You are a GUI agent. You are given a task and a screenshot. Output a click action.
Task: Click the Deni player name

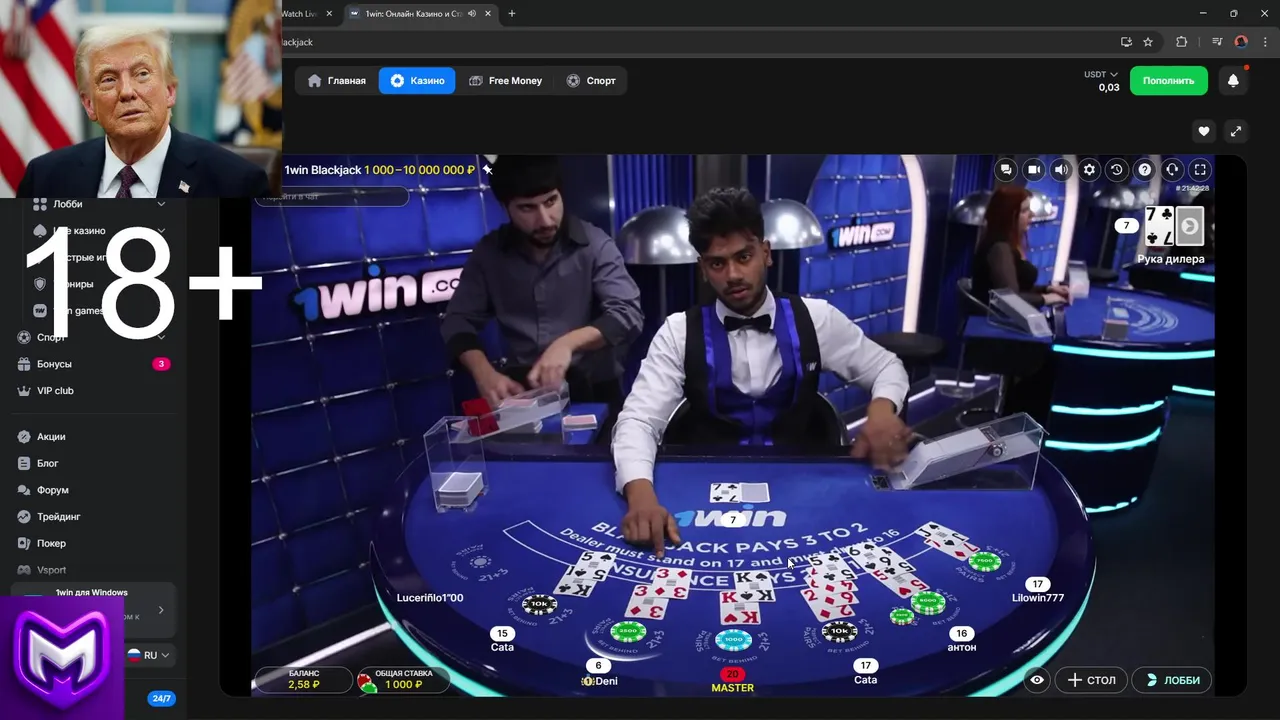(601, 681)
